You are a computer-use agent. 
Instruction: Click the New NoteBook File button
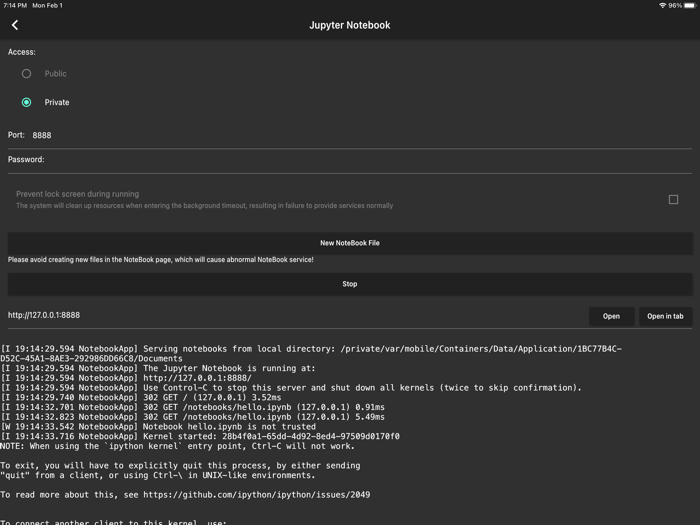[350, 243]
